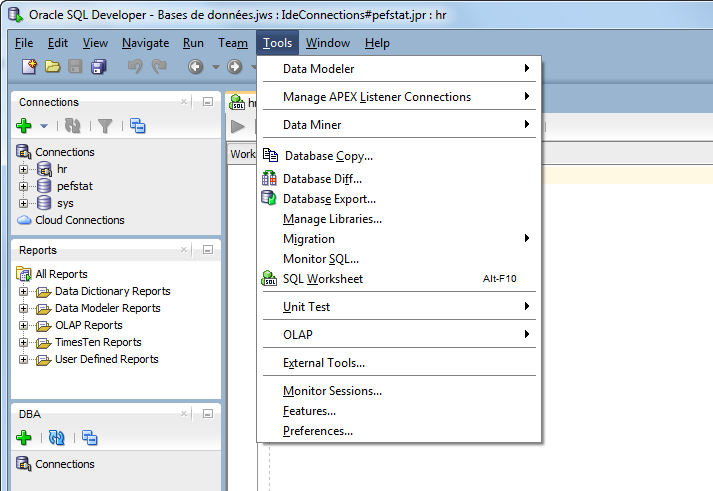Open the Run menu

click(x=193, y=43)
